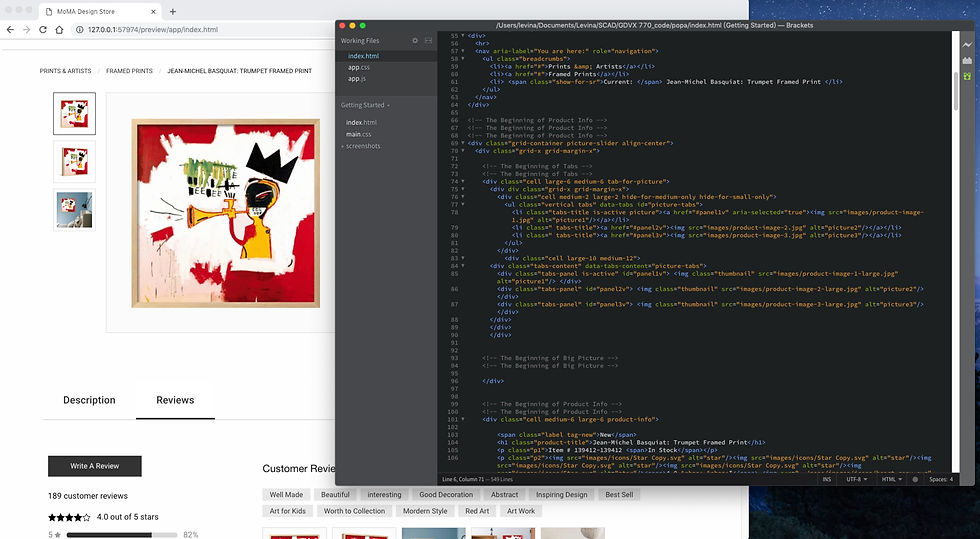Toggle INS insert mode in status bar
Screen dimensions: 980x539
(x=827, y=480)
